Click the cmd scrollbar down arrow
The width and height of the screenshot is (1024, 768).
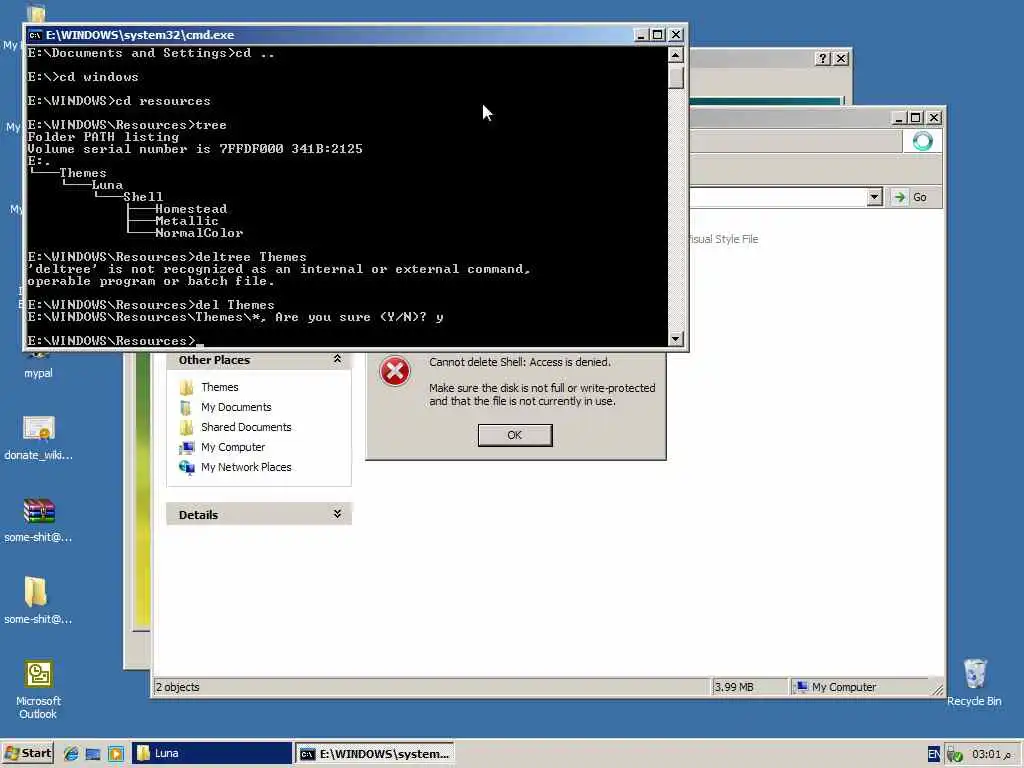tap(676, 338)
